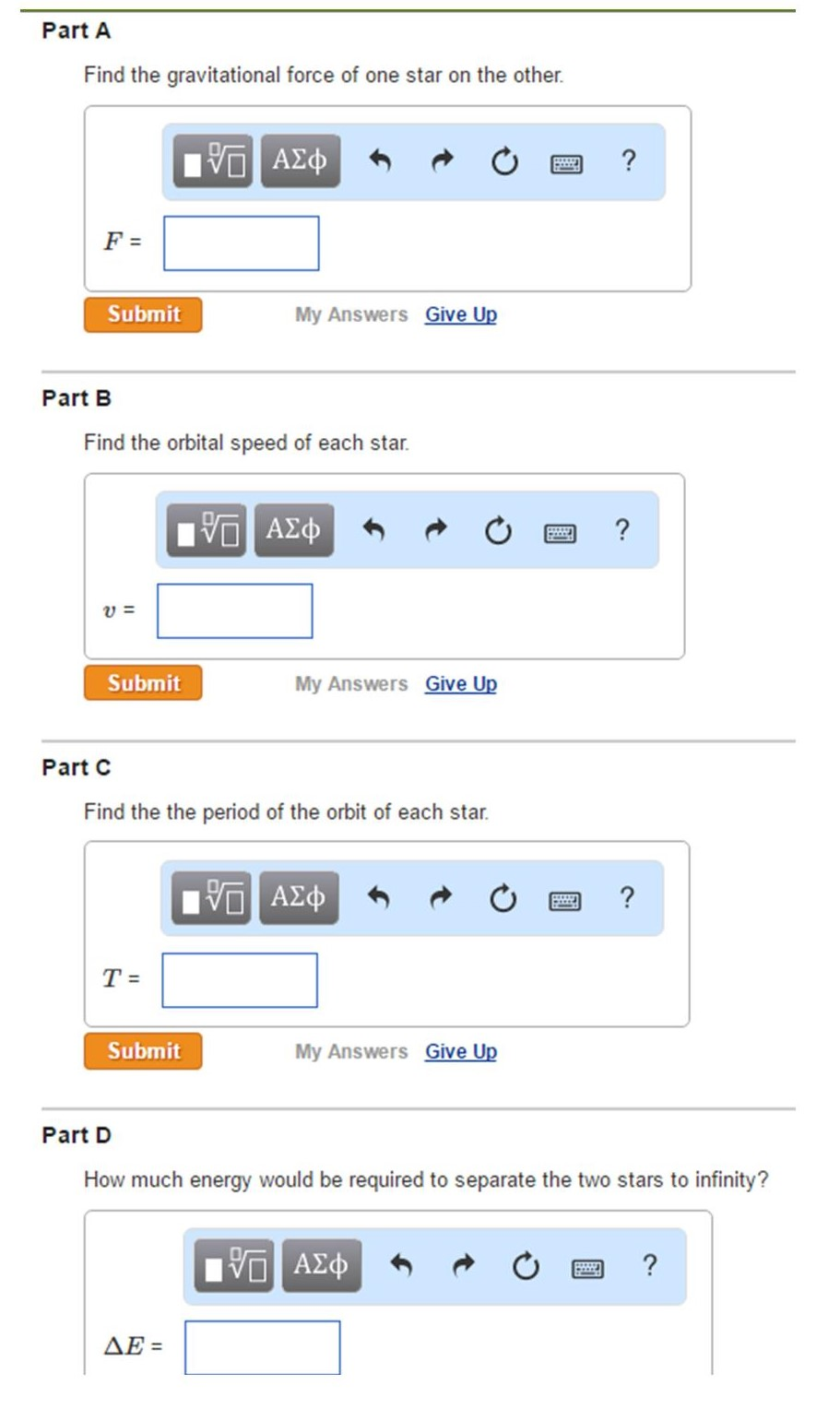Open the keyboard icon in Part B toolbar
This screenshot has height=1409, width=840.
coord(561,531)
